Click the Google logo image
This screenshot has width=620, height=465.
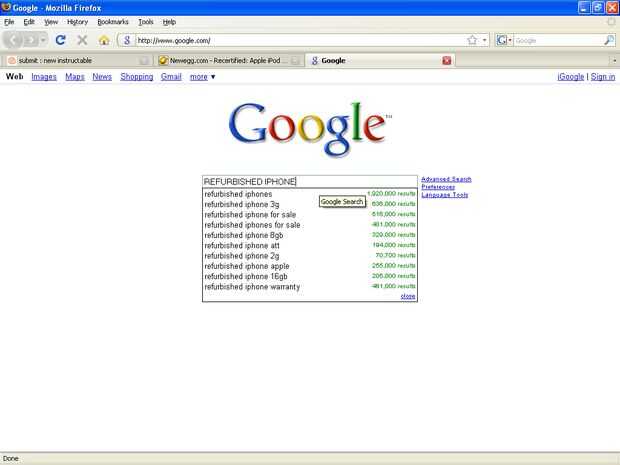pyautogui.click(x=310, y=129)
